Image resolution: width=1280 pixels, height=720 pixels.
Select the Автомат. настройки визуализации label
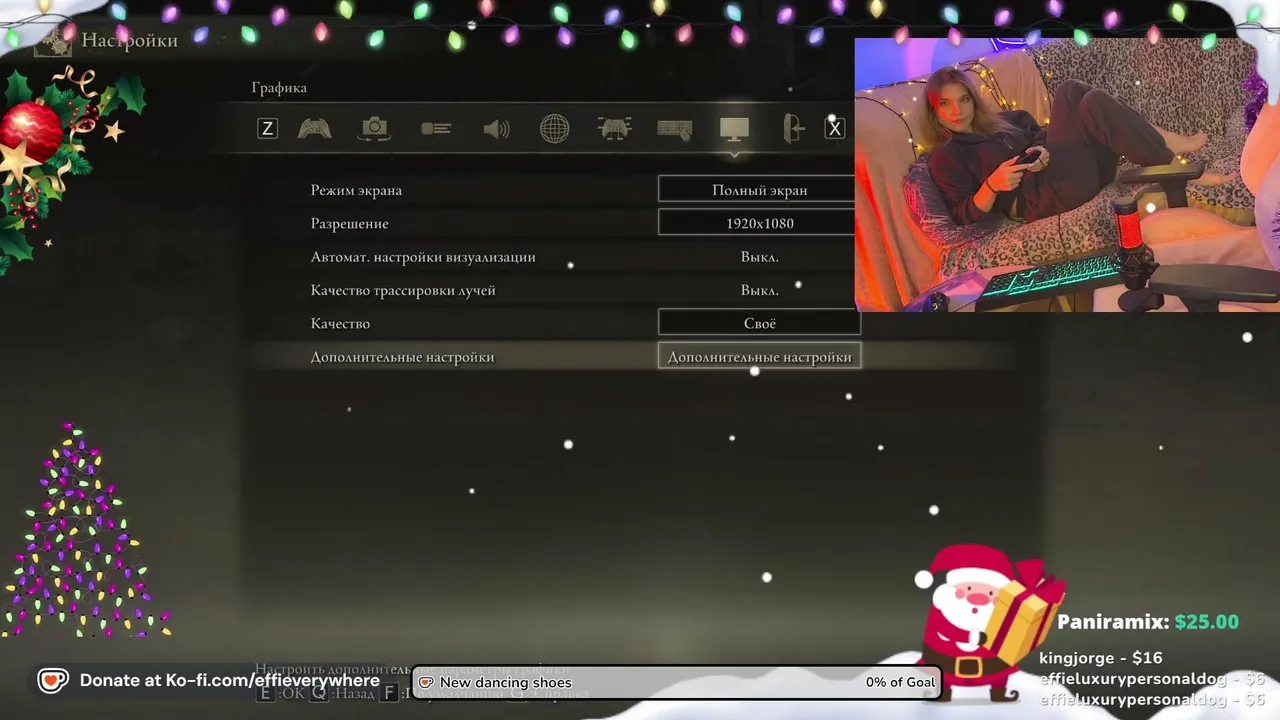tap(423, 257)
